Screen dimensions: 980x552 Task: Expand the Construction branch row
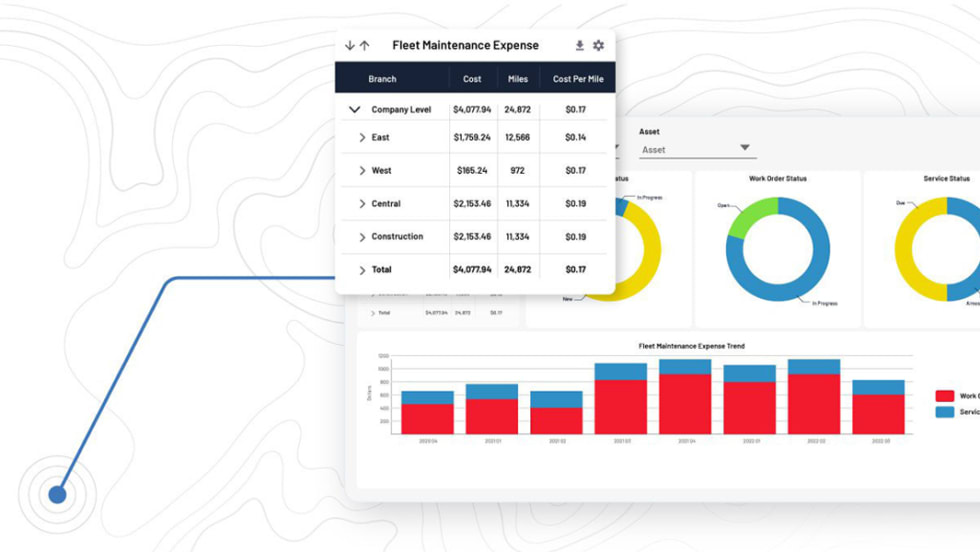pos(362,237)
